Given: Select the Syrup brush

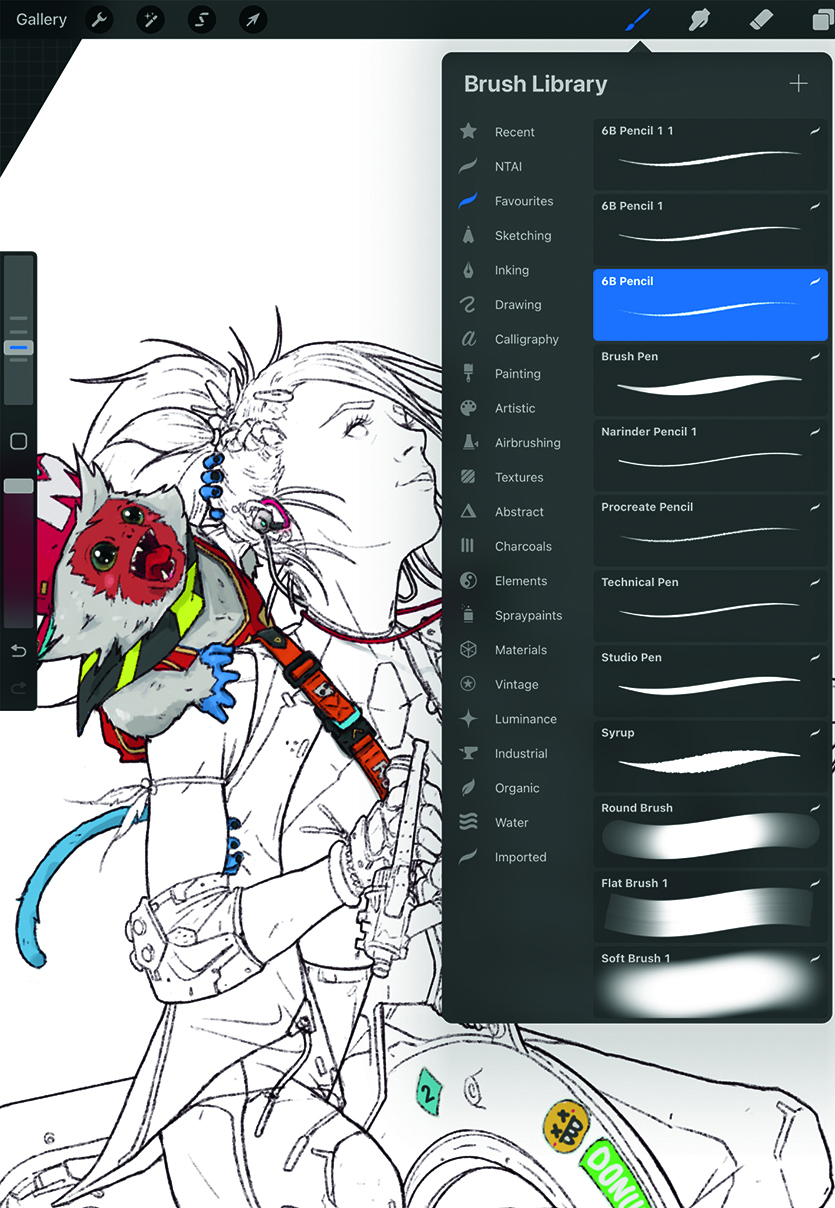Looking at the screenshot, I should point(710,756).
